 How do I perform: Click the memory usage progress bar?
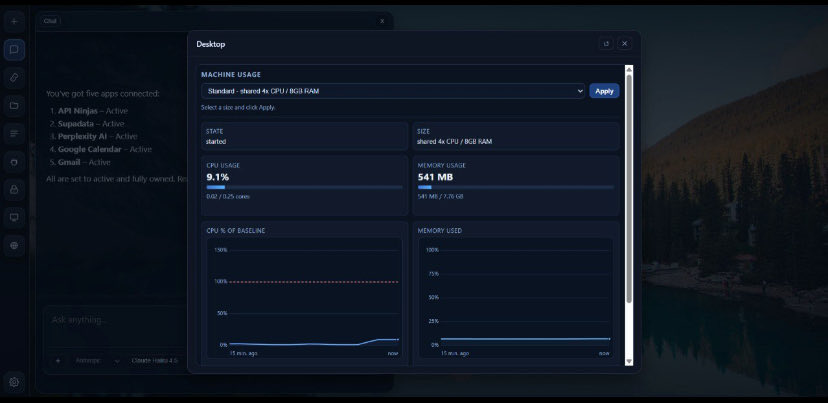pos(516,187)
